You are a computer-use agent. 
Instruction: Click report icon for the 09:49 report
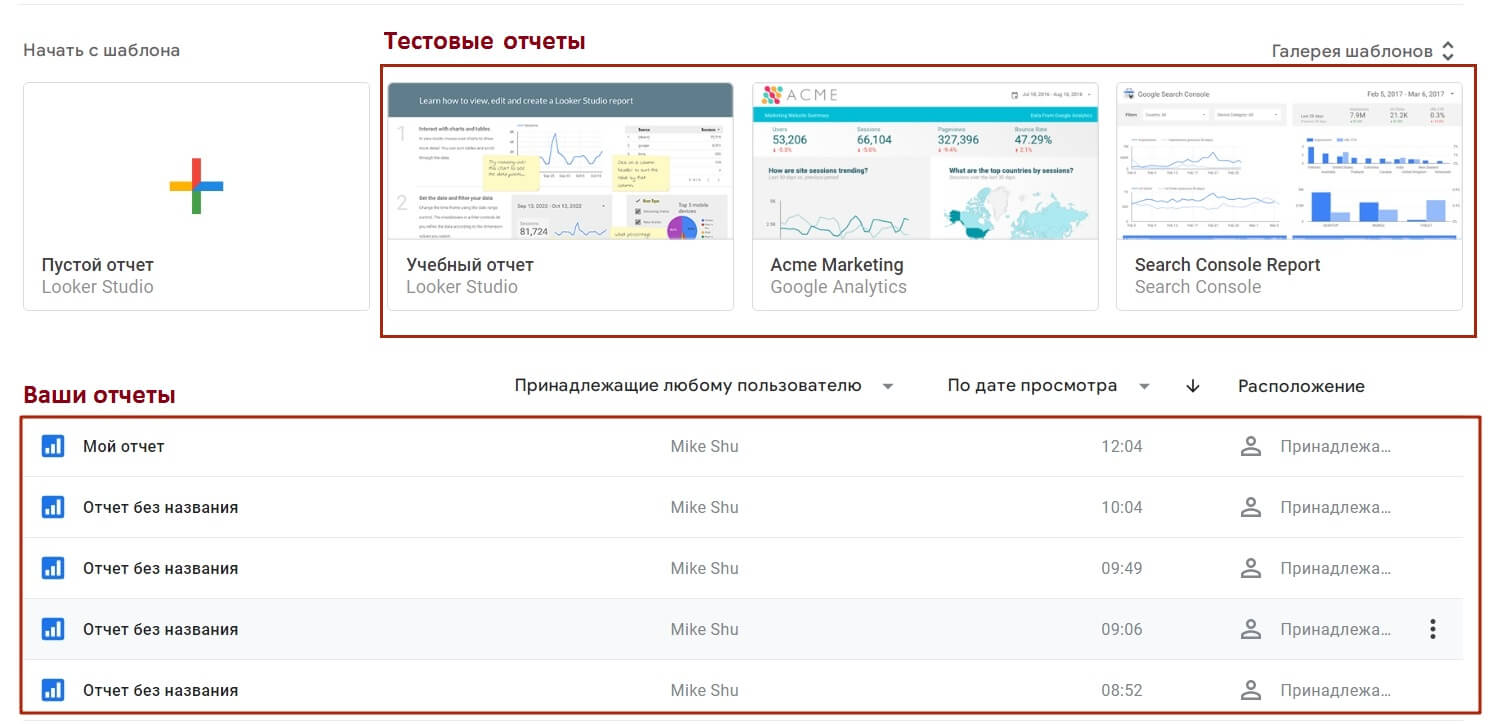click(53, 568)
